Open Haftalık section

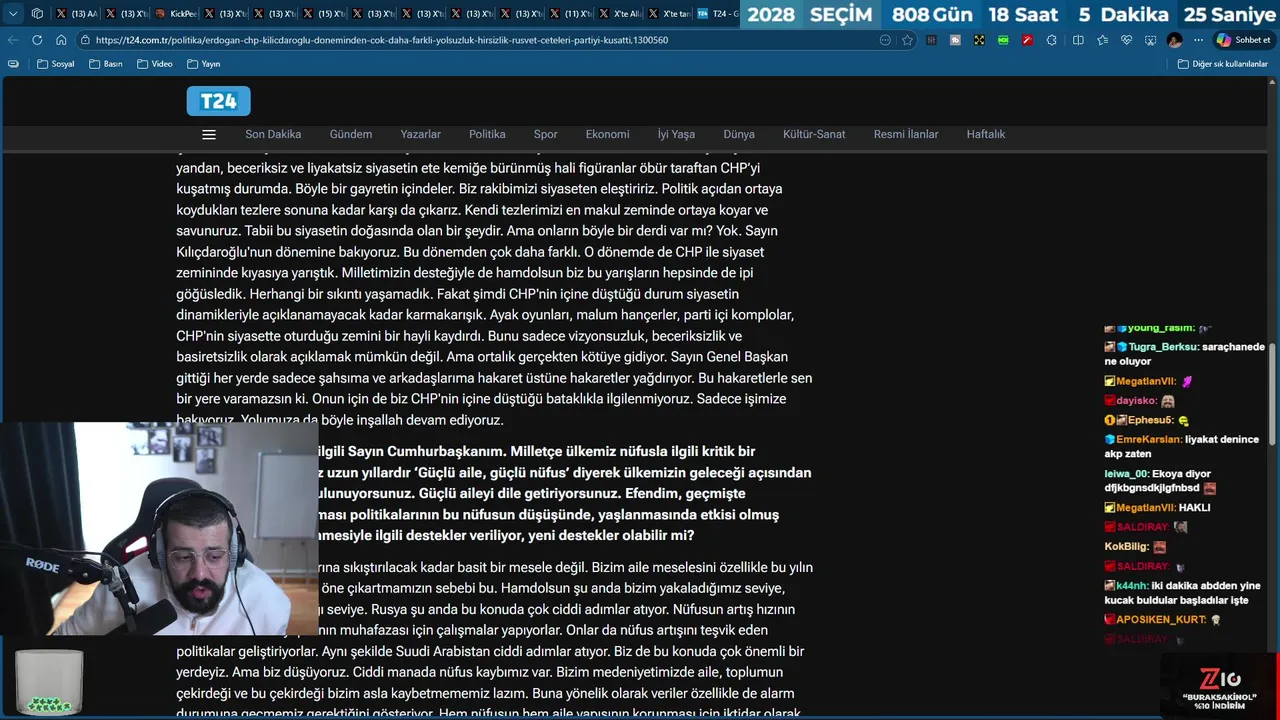pyautogui.click(x=986, y=134)
